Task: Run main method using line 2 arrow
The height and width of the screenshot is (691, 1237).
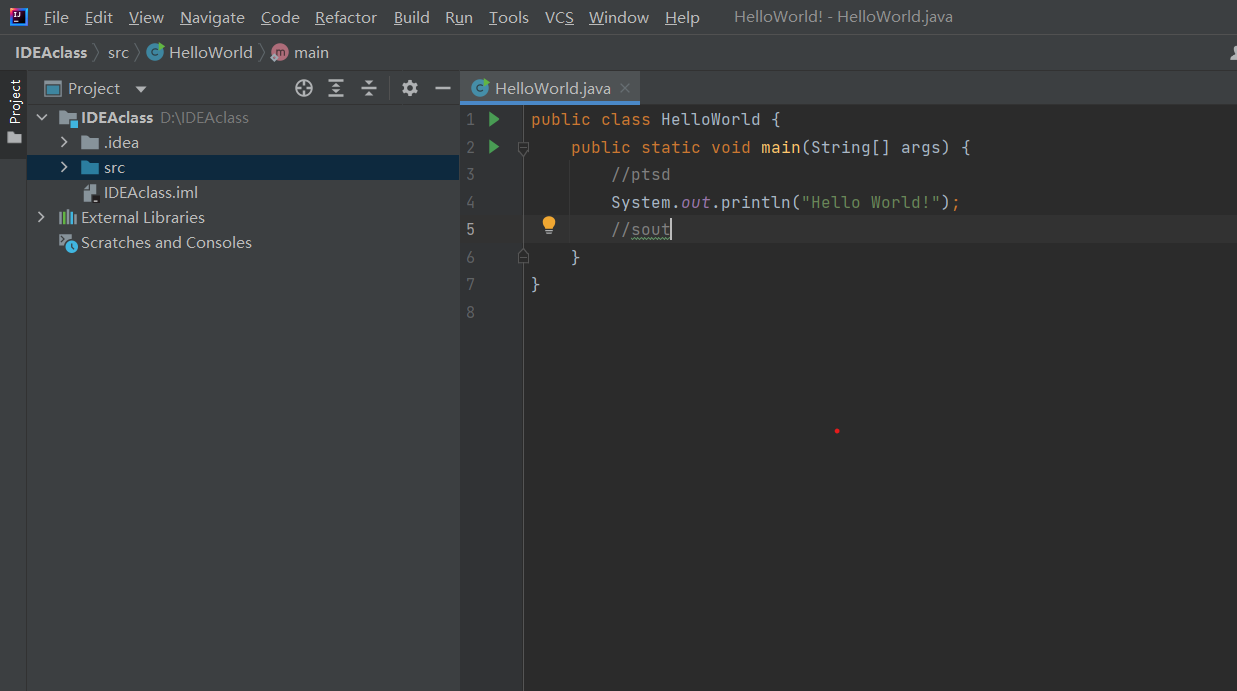Action: click(x=494, y=147)
